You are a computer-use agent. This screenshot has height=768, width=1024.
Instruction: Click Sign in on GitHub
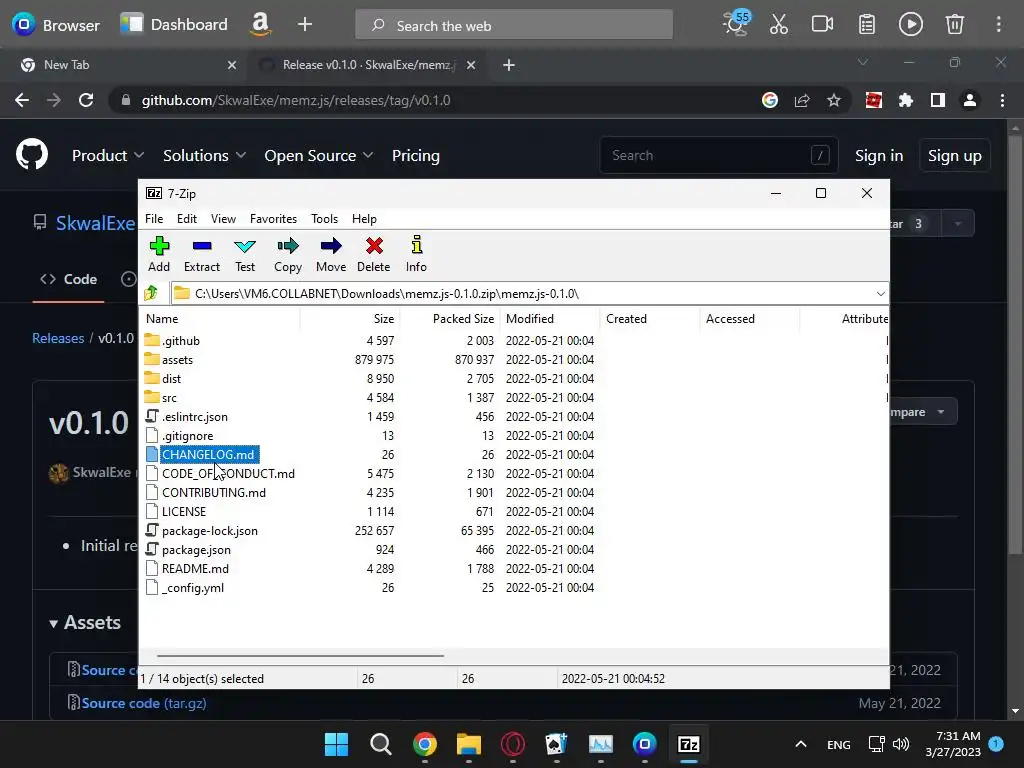tap(879, 155)
